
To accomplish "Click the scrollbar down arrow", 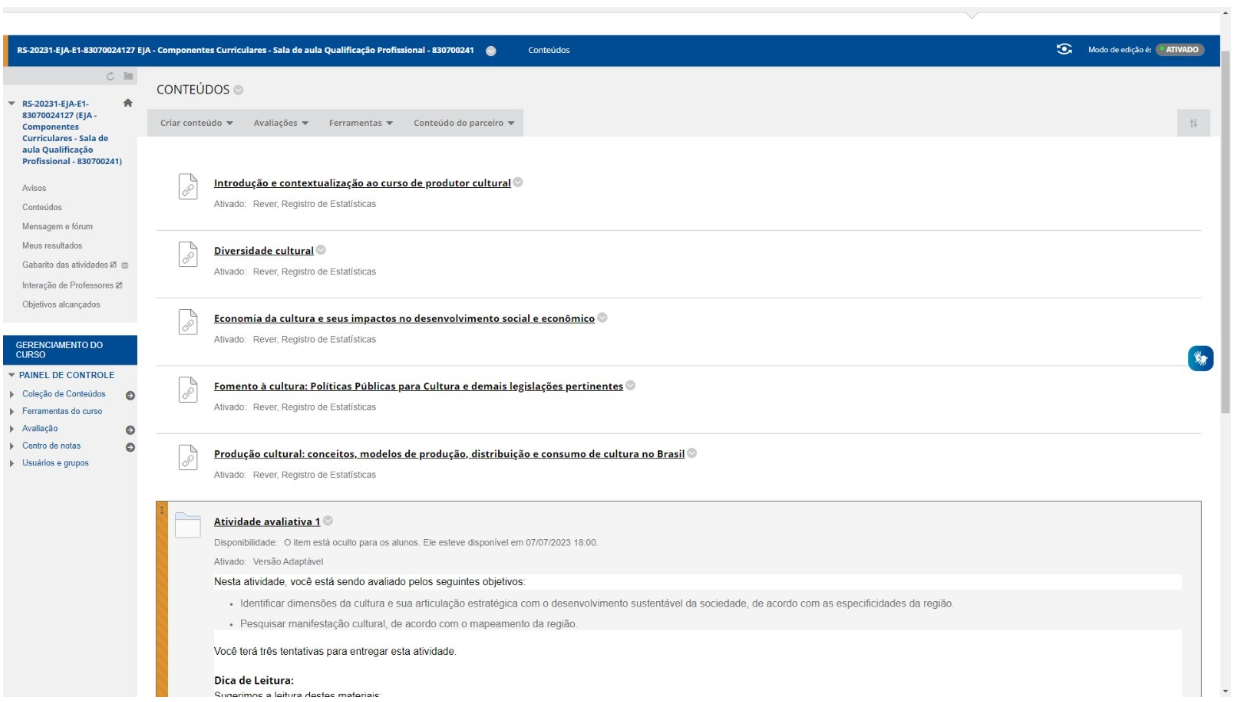I will pyautogui.click(x=1226, y=691).
